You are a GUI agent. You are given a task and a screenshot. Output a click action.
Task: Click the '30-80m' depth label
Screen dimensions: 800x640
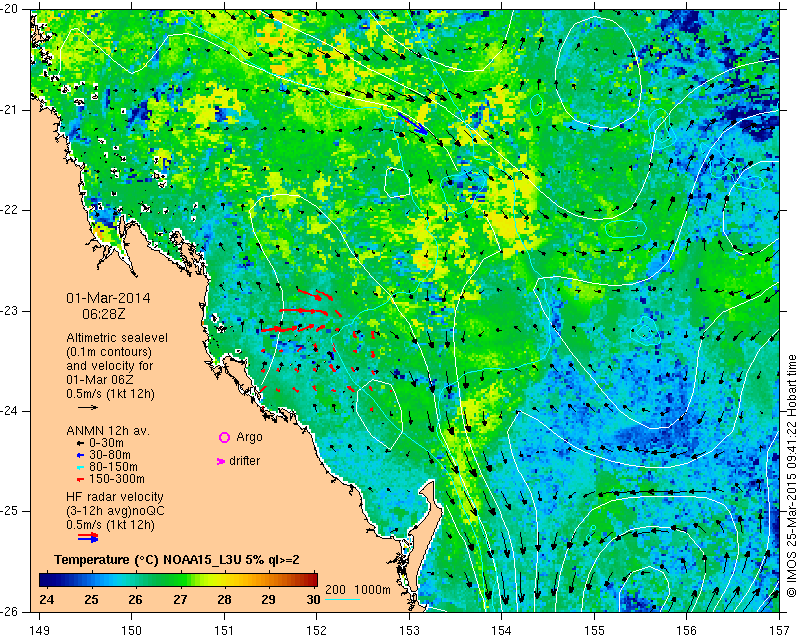[110, 455]
